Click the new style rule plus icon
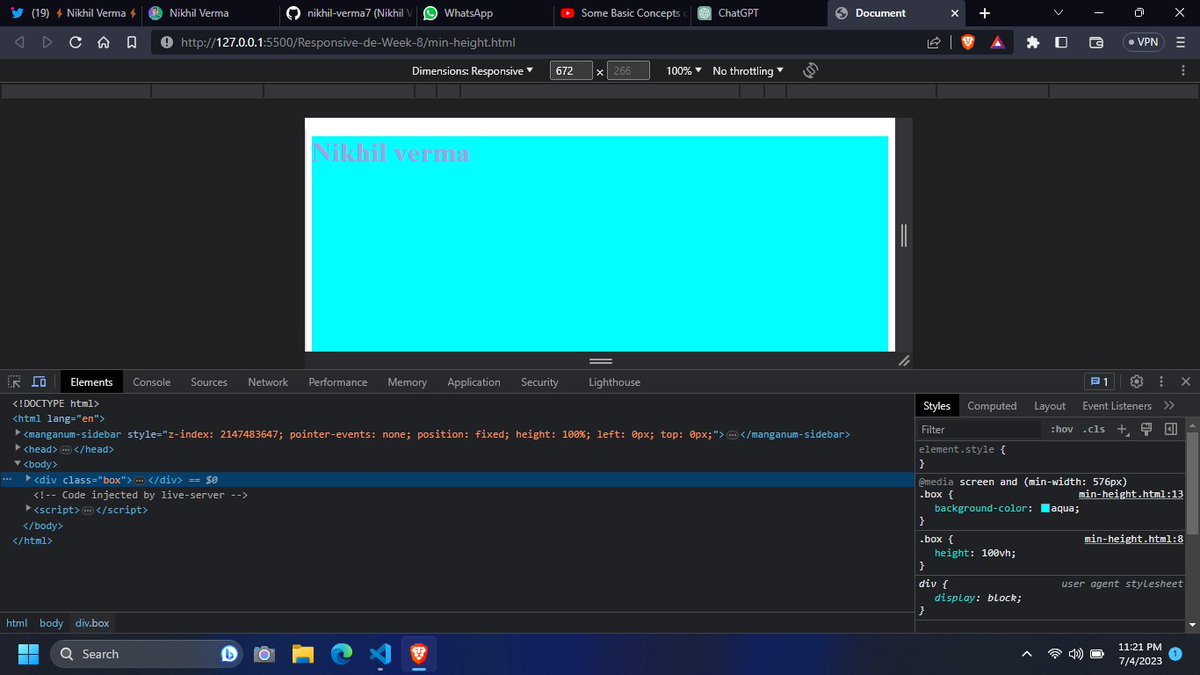The width and height of the screenshot is (1200, 675). 1122,429
